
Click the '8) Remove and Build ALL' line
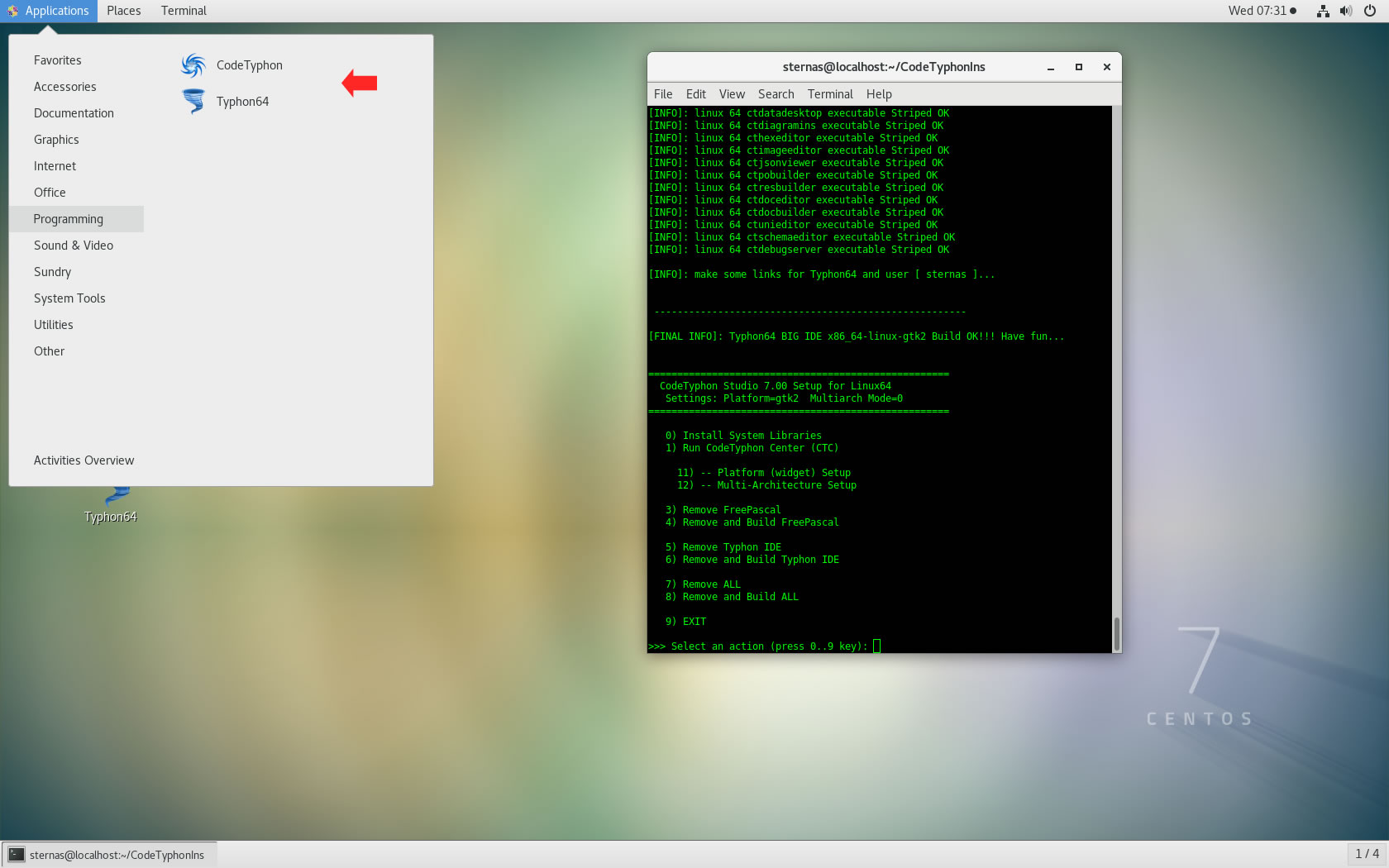point(732,597)
